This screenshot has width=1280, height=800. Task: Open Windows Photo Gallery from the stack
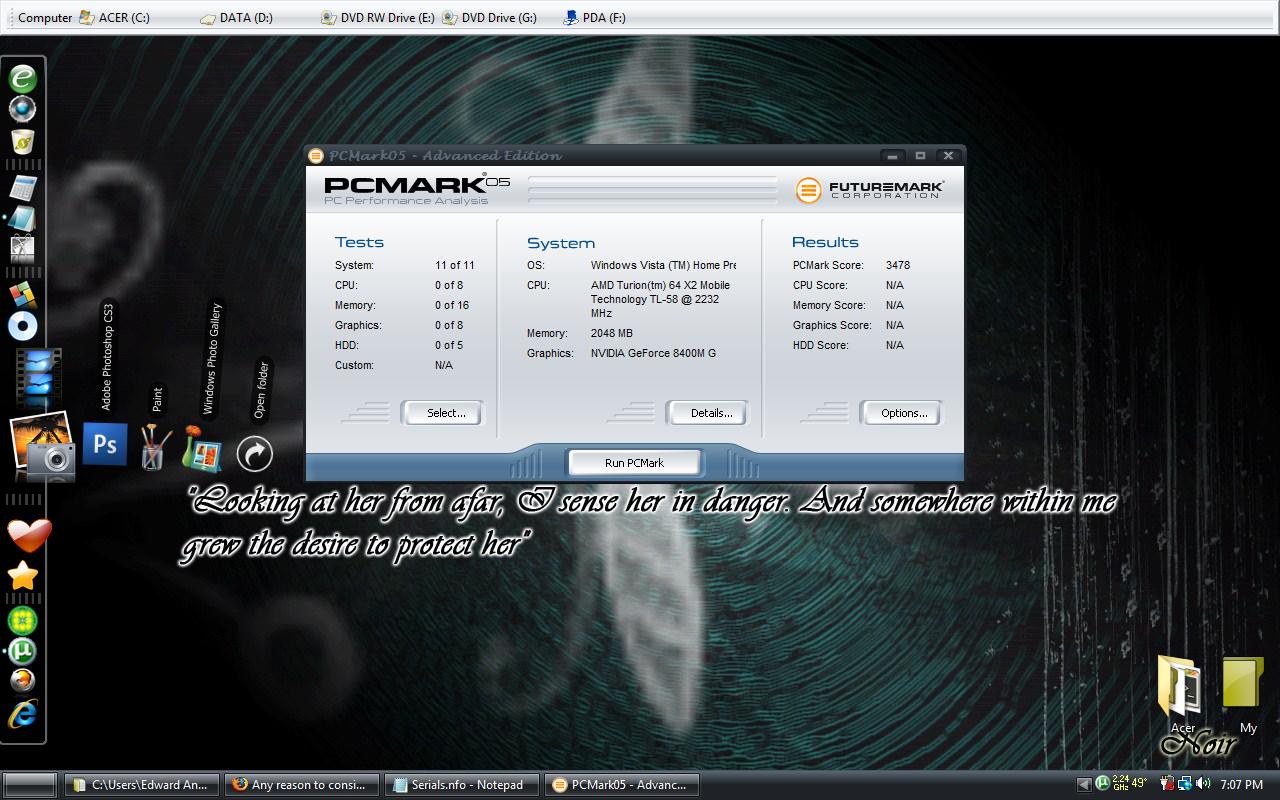[202, 448]
